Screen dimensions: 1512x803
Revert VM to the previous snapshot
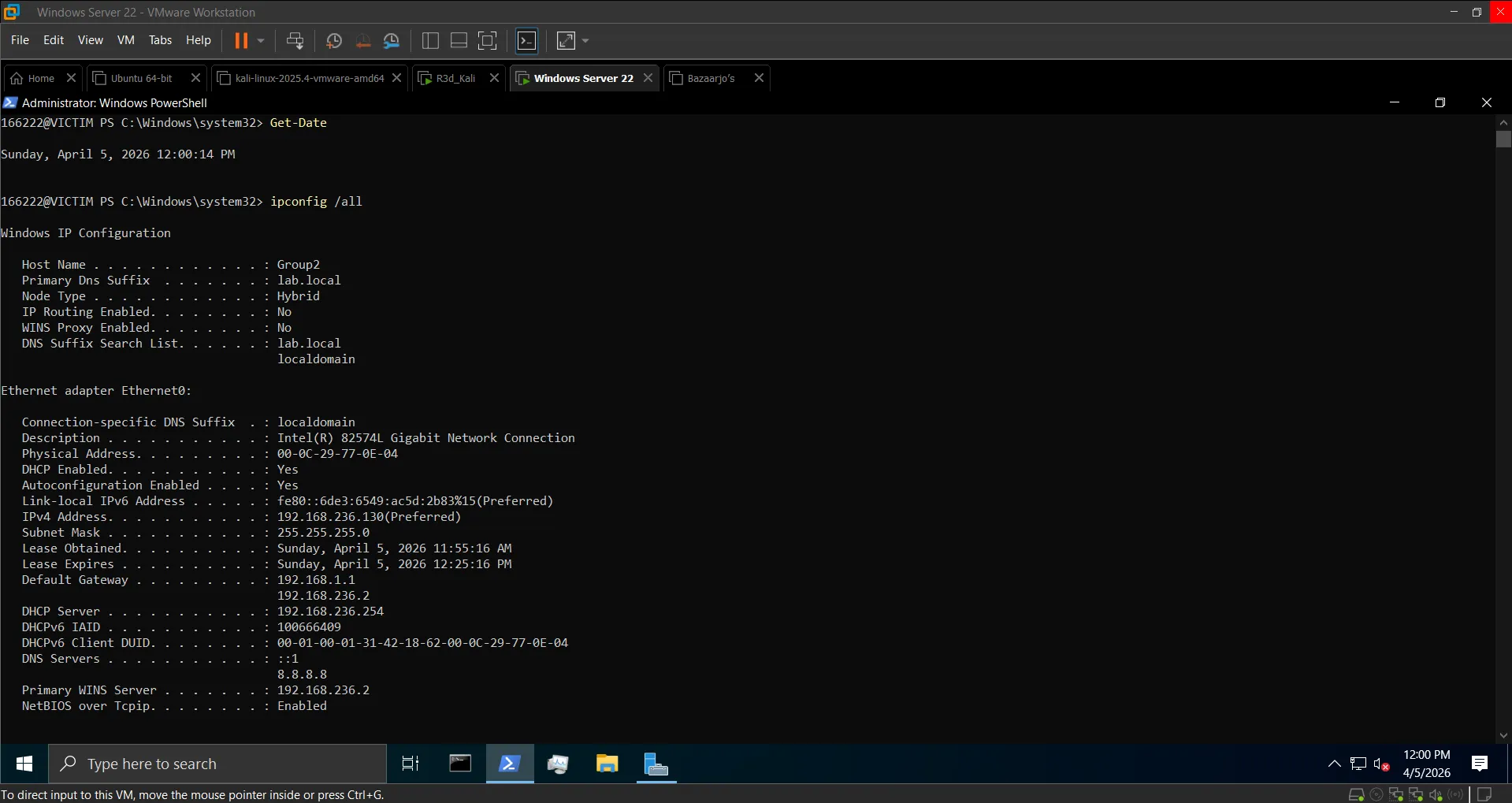pyautogui.click(x=363, y=40)
